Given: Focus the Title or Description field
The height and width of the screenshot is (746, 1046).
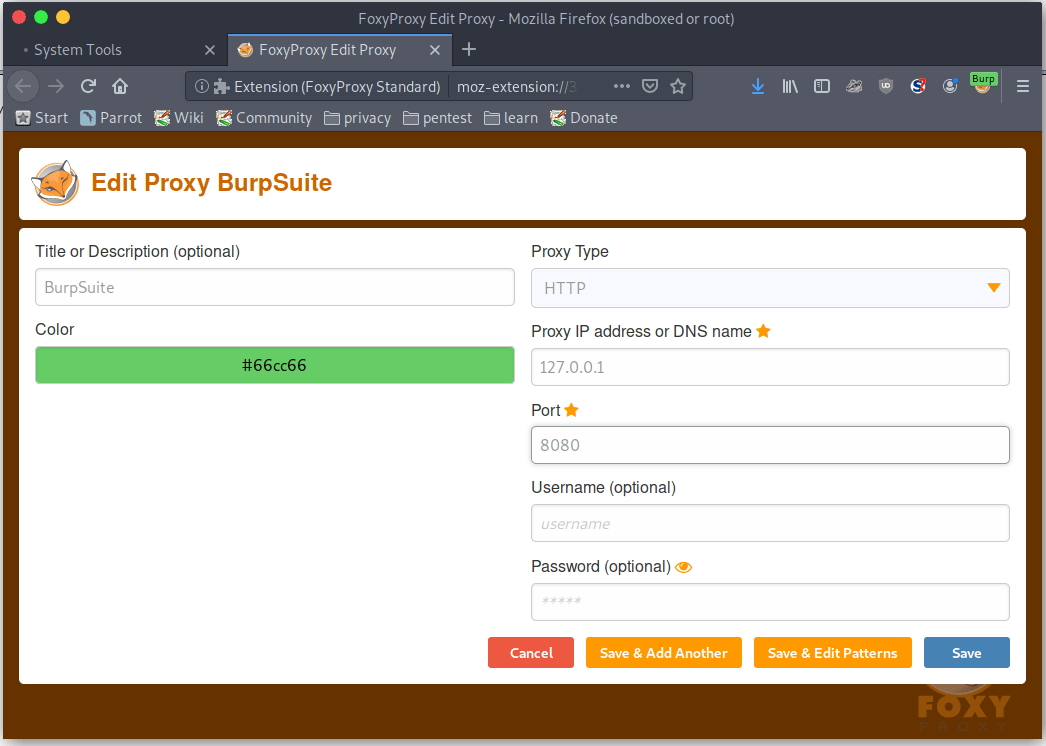Looking at the screenshot, I should point(275,287).
